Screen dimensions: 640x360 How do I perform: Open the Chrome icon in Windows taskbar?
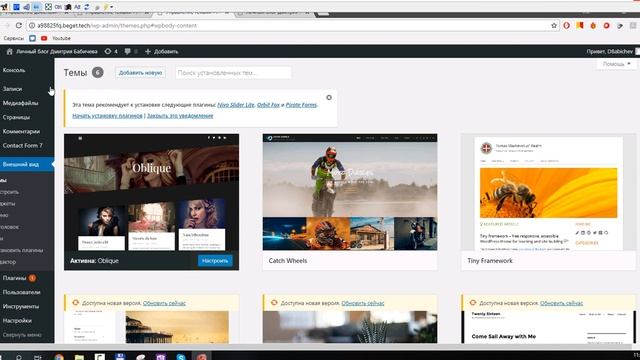coord(59,357)
